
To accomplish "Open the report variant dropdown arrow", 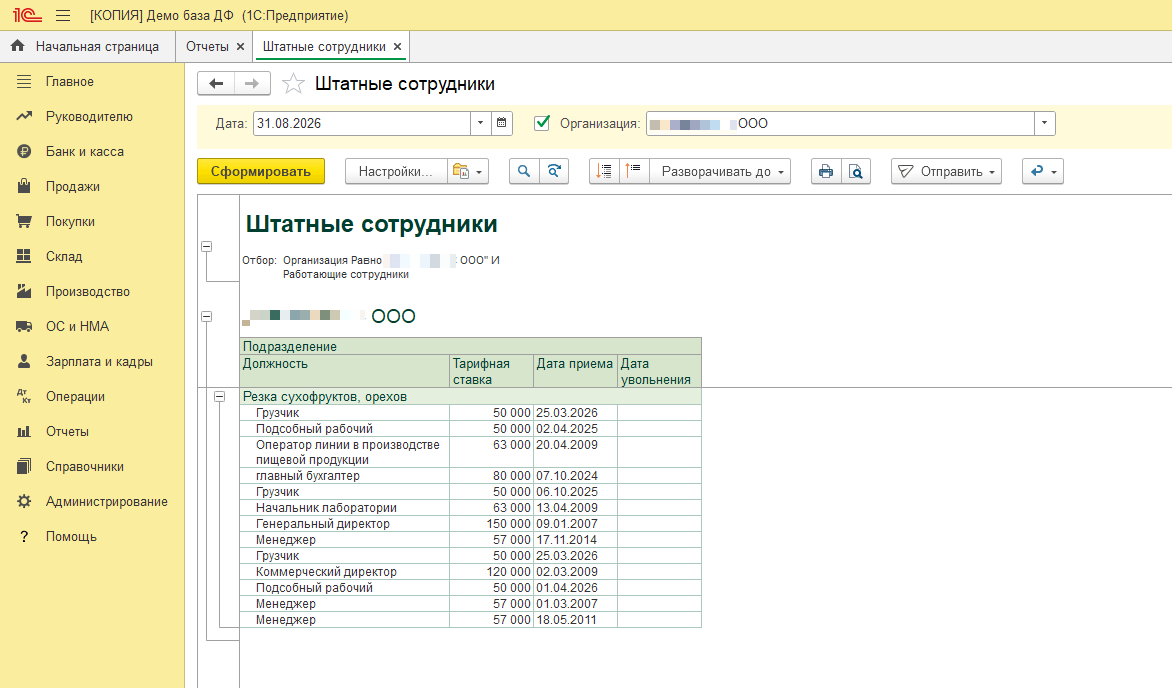I will (479, 171).
